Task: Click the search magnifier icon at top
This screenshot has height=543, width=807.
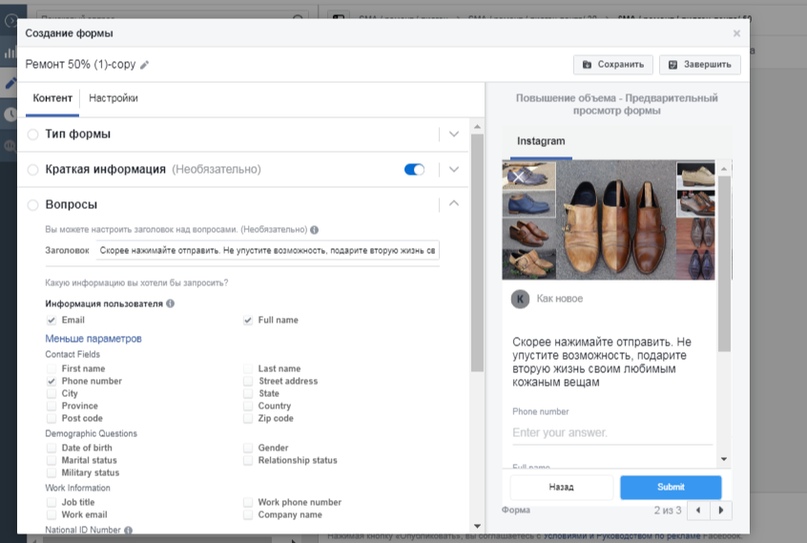Action: pos(300,19)
